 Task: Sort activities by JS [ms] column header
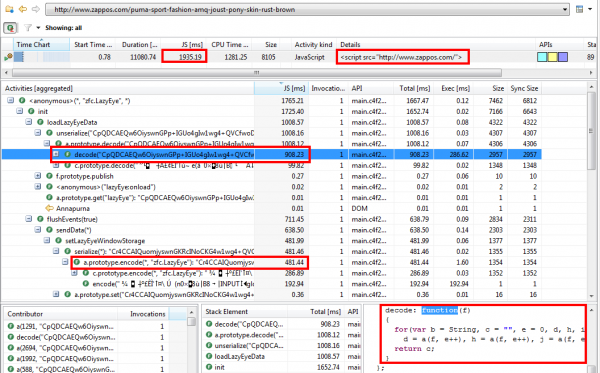(x=281, y=88)
